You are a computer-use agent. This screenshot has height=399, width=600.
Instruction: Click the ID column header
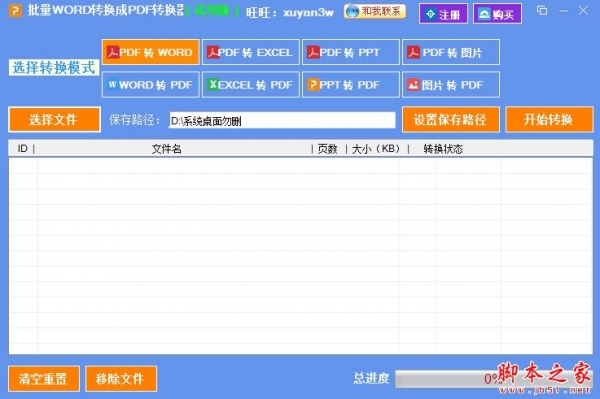click(23, 148)
